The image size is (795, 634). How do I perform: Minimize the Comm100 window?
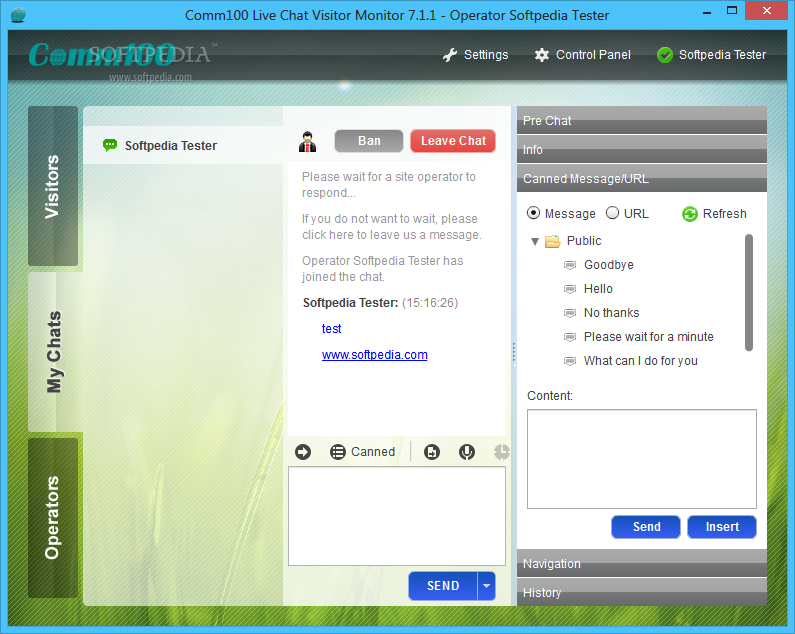[707, 11]
